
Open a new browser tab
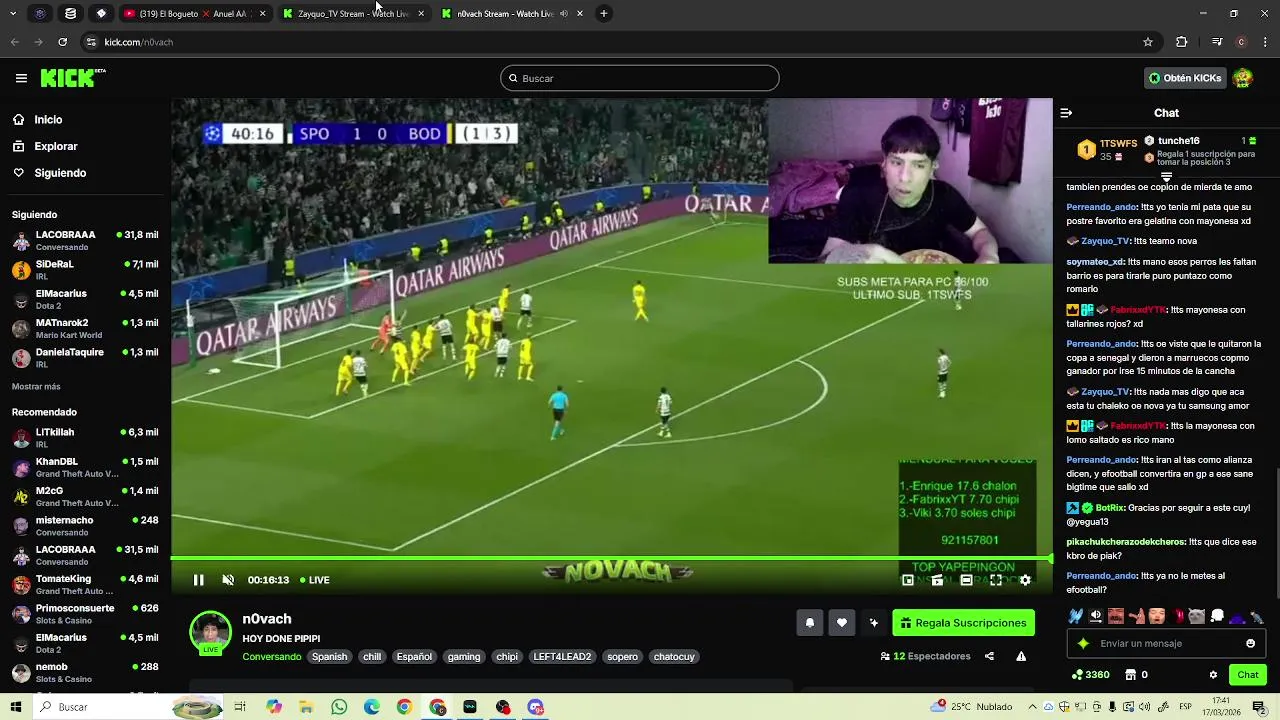604,14
